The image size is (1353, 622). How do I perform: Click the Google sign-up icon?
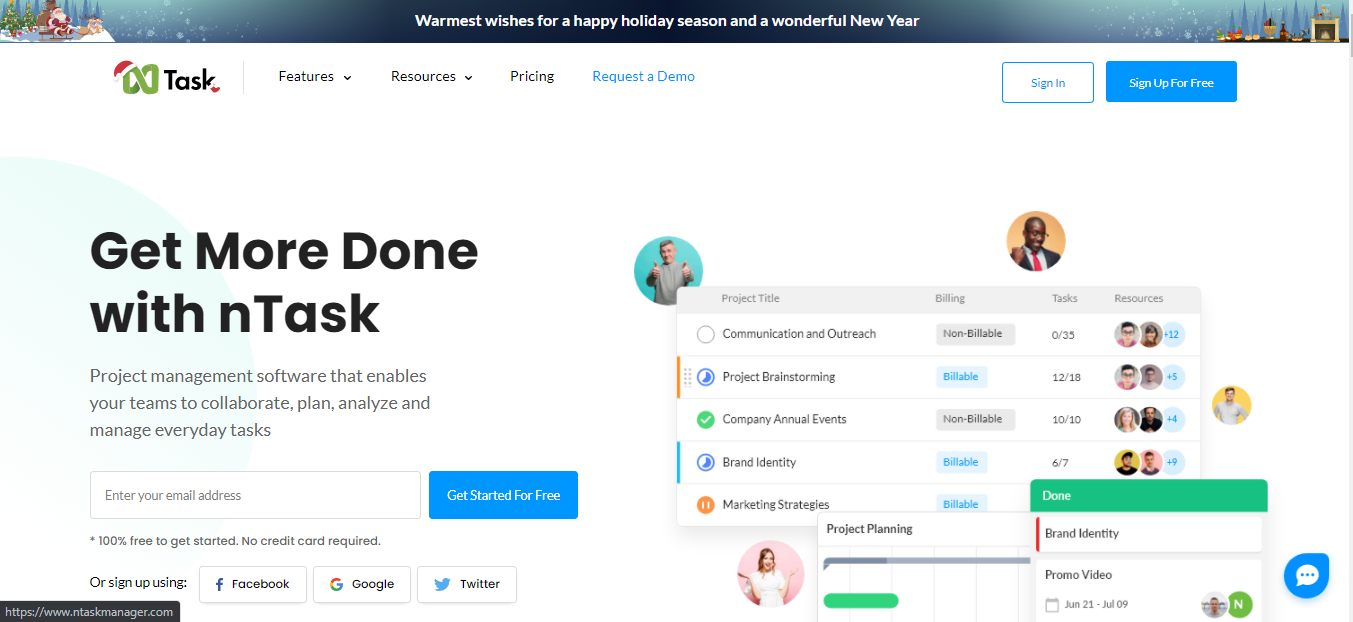336,584
